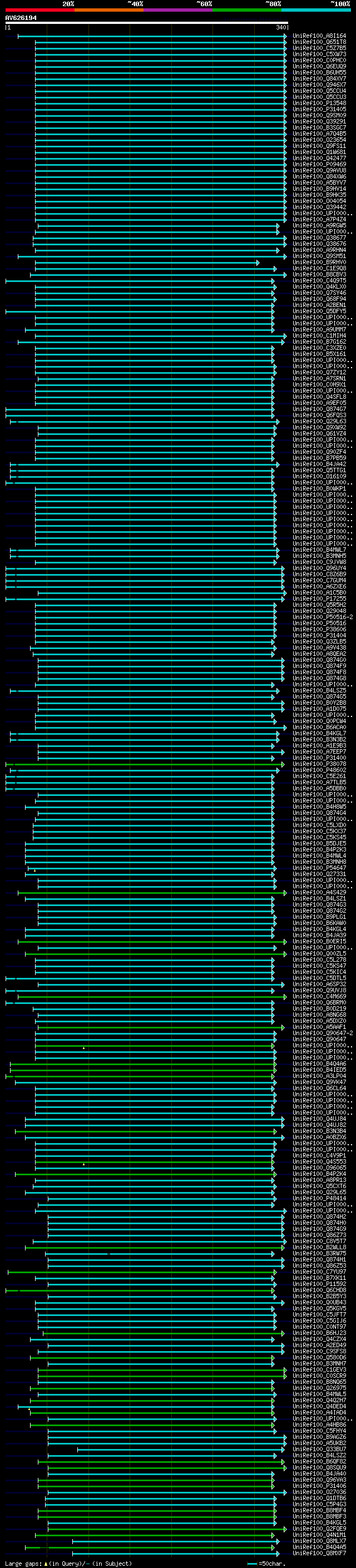The width and height of the screenshot is (356, 1568).
Task: Select hit UniRef100_P50516-2
Action: (323, 617)
